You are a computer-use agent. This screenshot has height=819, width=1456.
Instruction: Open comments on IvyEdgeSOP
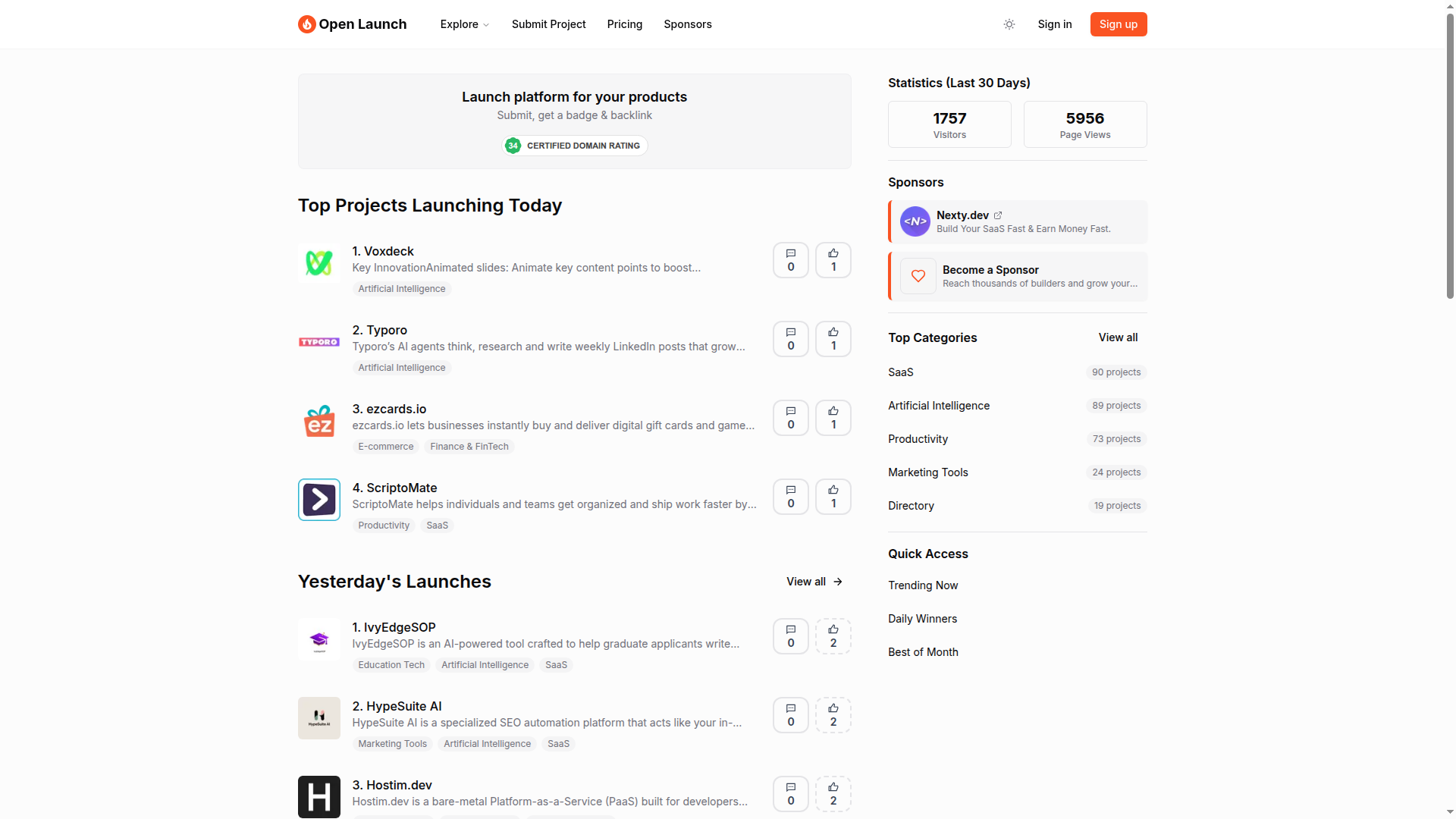click(x=790, y=636)
